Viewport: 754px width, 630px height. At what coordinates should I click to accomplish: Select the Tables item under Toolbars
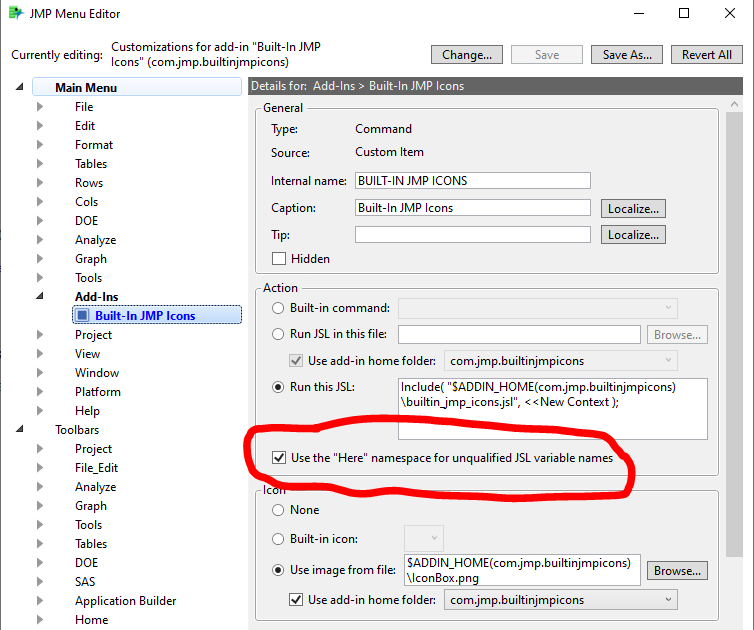click(x=91, y=543)
